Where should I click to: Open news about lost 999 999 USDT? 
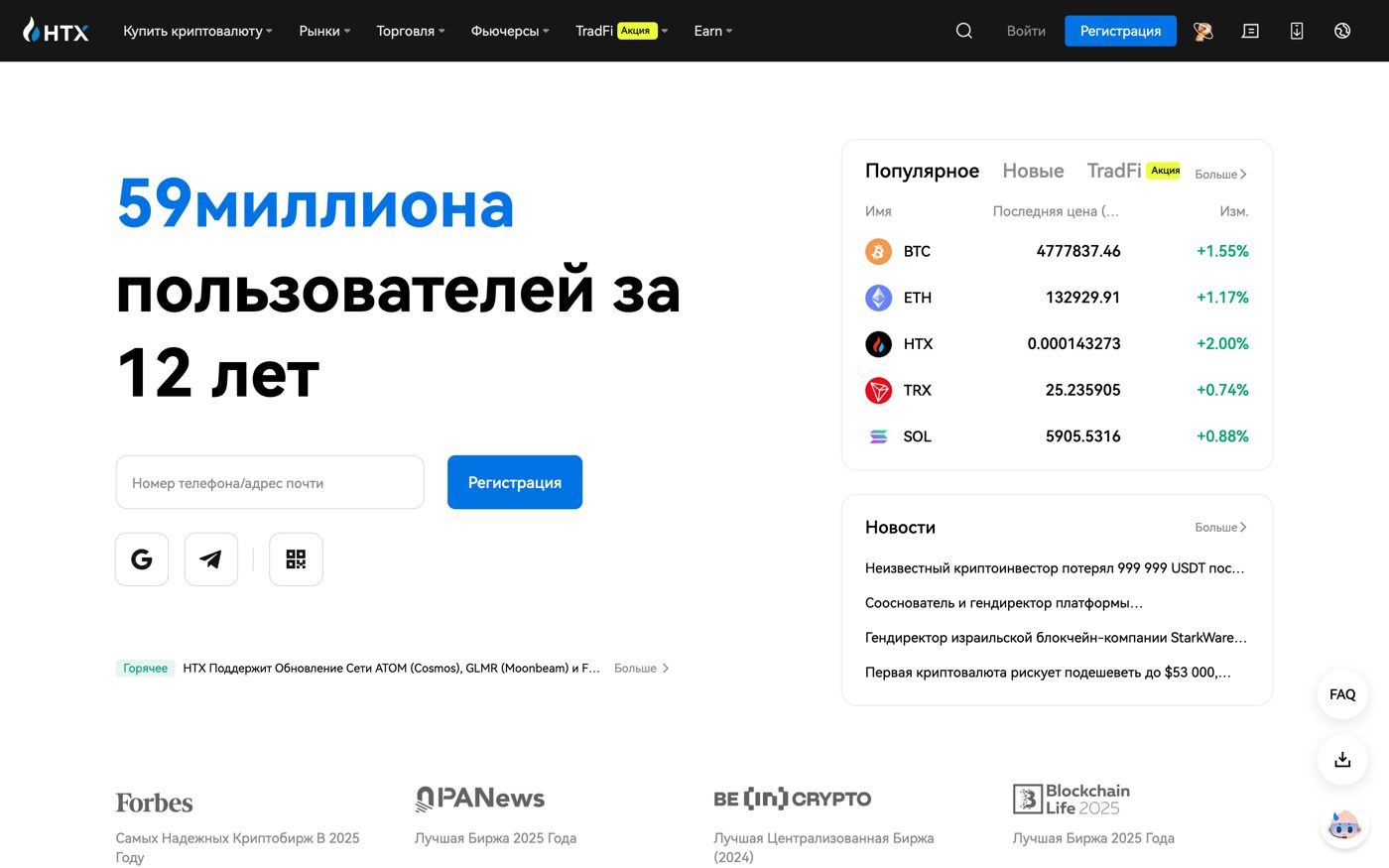point(1055,568)
